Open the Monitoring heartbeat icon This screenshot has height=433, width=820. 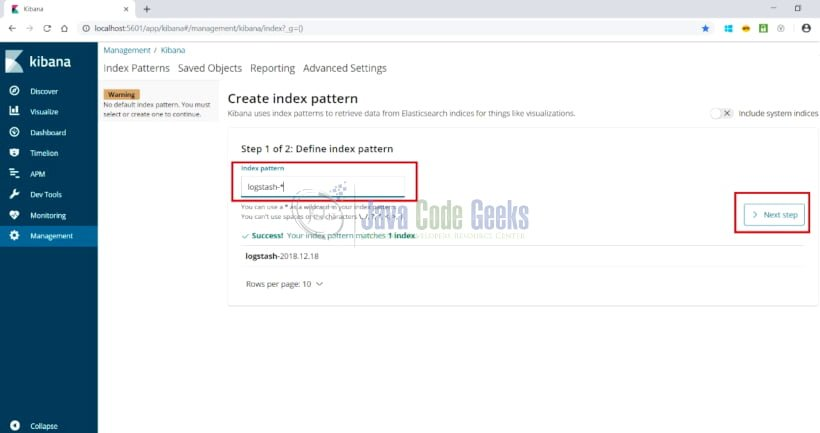14,215
